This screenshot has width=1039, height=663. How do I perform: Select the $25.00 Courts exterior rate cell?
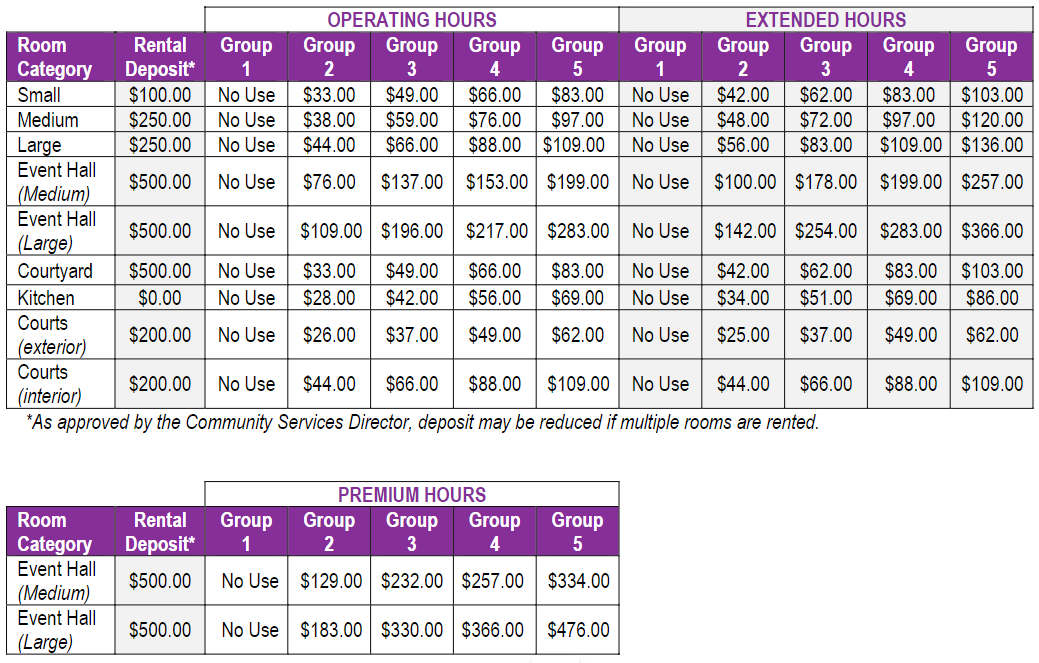point(743,335)
